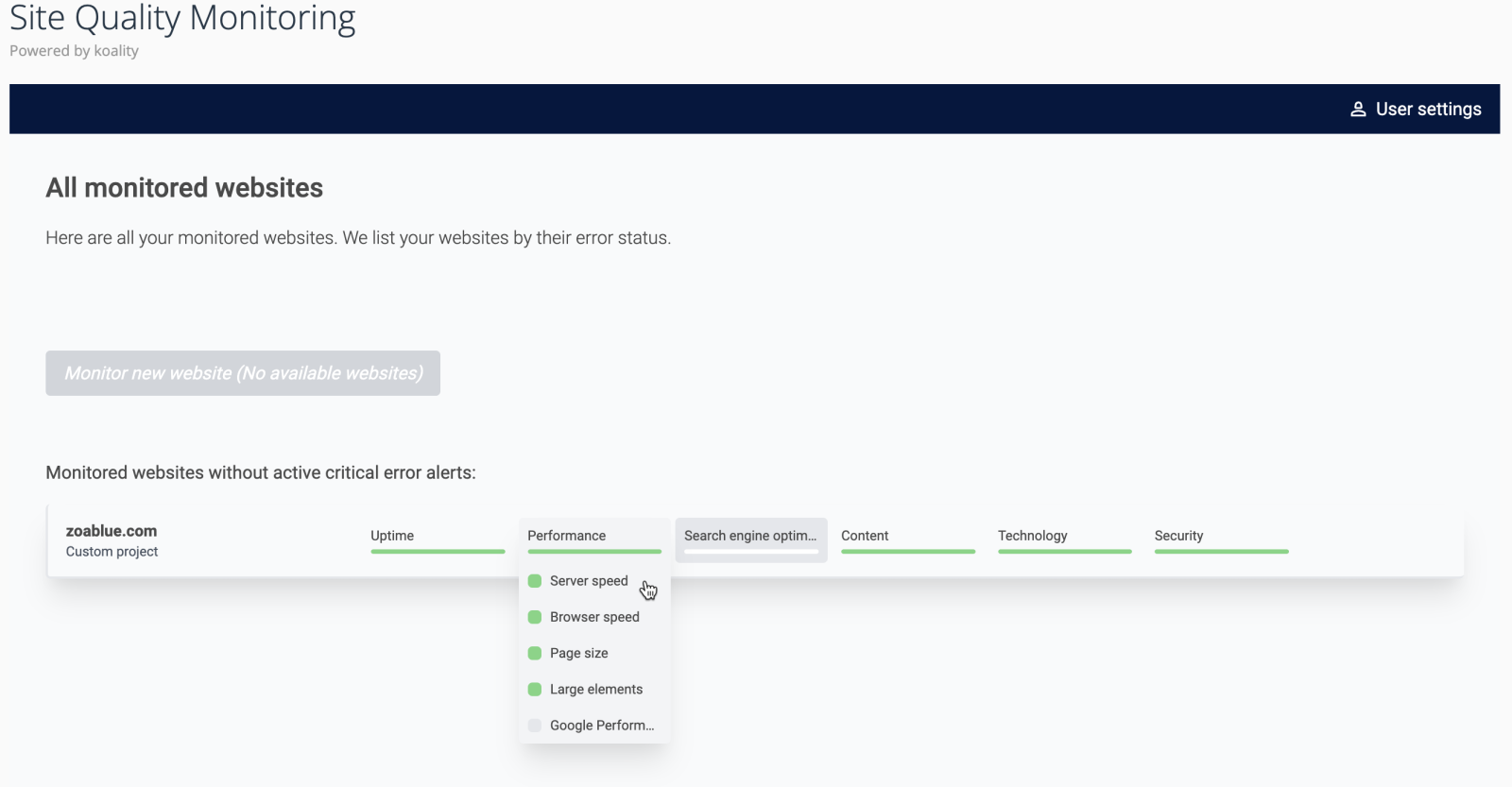
Task: Open the Technology category
Action: pos(1032,536)
